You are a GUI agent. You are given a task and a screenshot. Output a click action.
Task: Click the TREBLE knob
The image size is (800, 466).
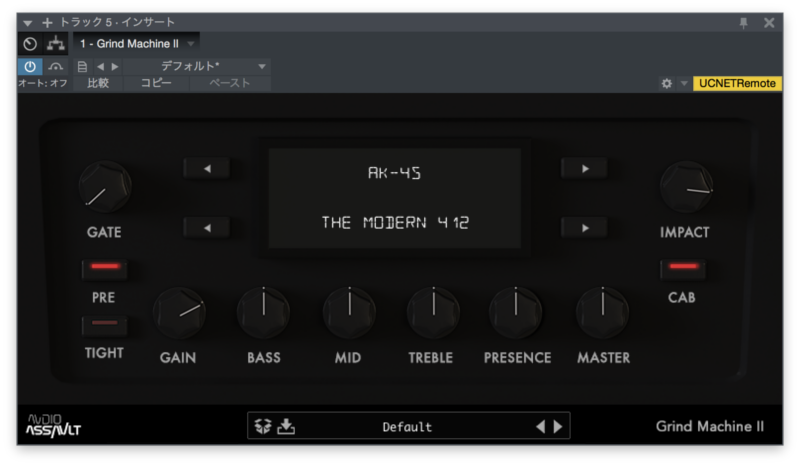click(433, 312)
